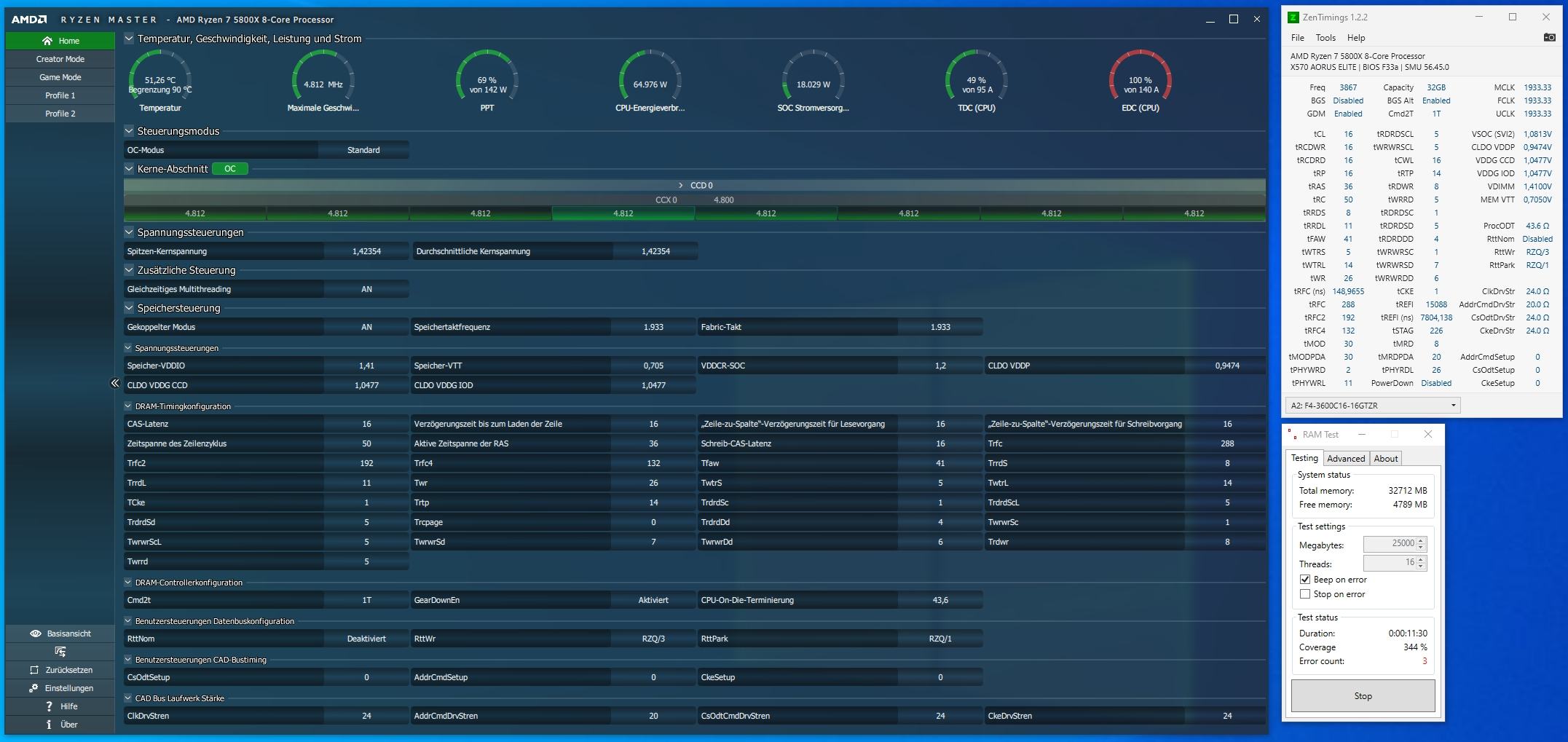Collapse the Kerne-Abschnitt section
This screenshot has height=742, width=1568.
[129, 169]
